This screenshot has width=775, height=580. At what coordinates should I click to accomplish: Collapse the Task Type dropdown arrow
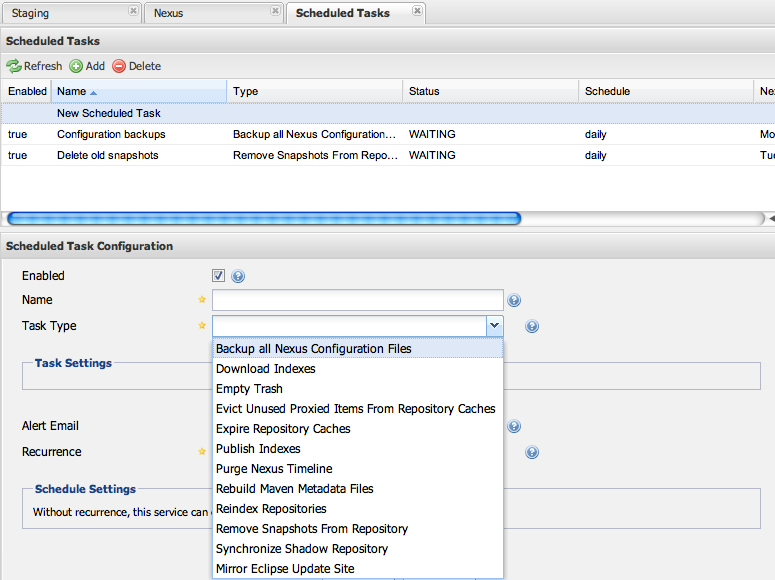point(494,326)
